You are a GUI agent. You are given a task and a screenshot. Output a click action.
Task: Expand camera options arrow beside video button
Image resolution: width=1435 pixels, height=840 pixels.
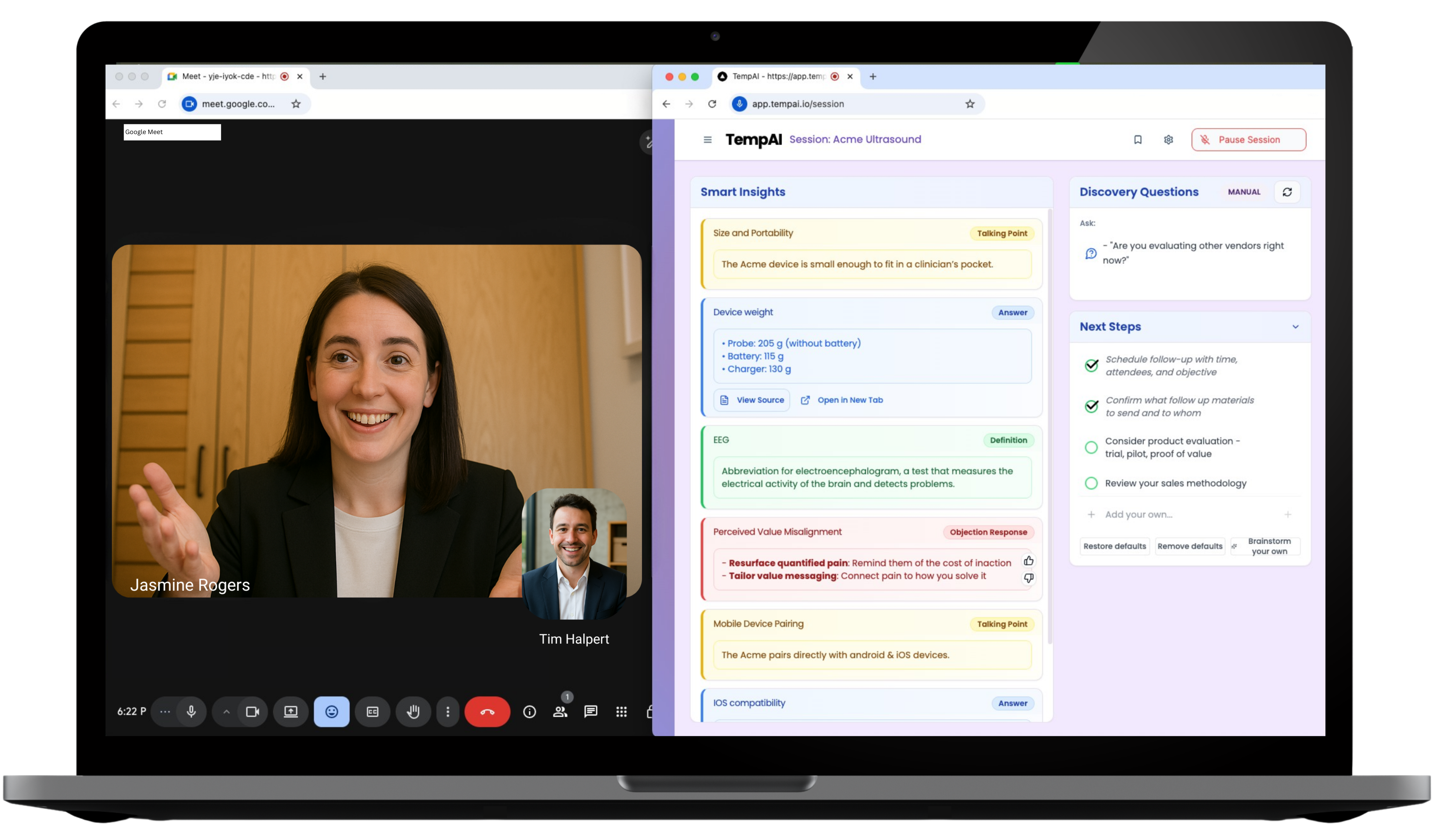pyautogui.click(x=226, y=711)
